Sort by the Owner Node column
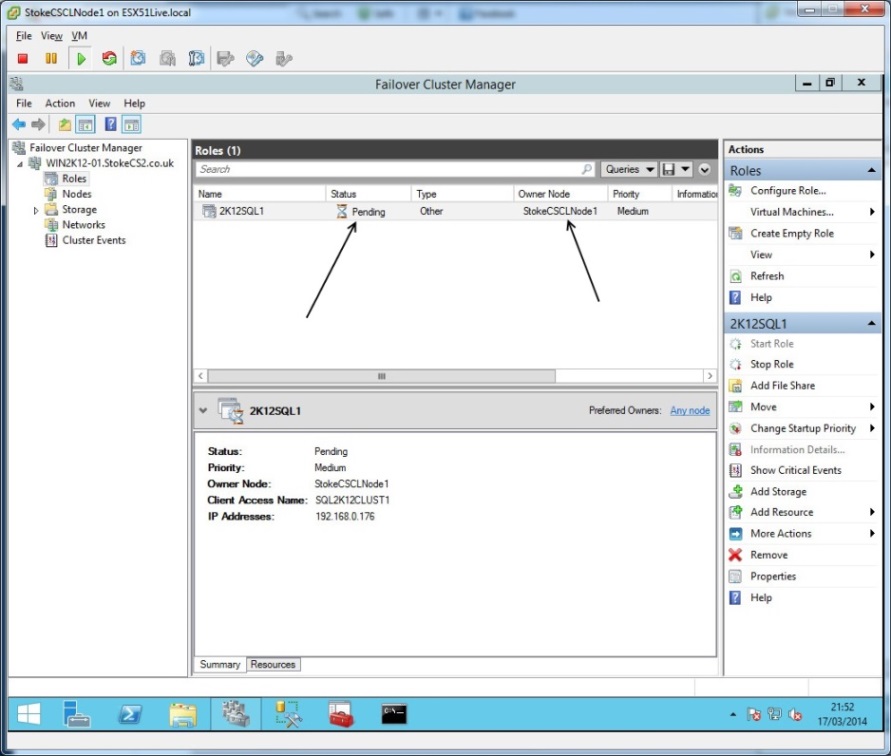Screen dimensions: 891x756 [x=560, y=194]
